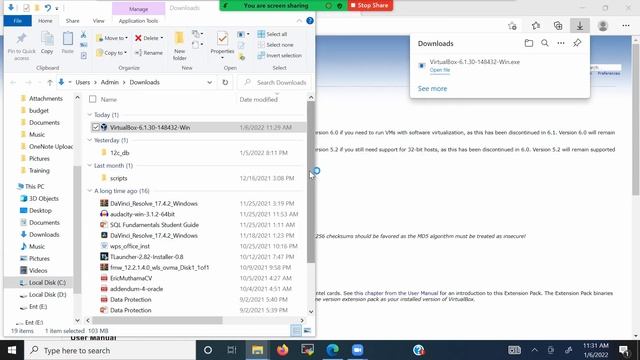Collapse the ribbon with chevron
The width and height of the screenshot is (640, 360).
[x=299, y=21]
